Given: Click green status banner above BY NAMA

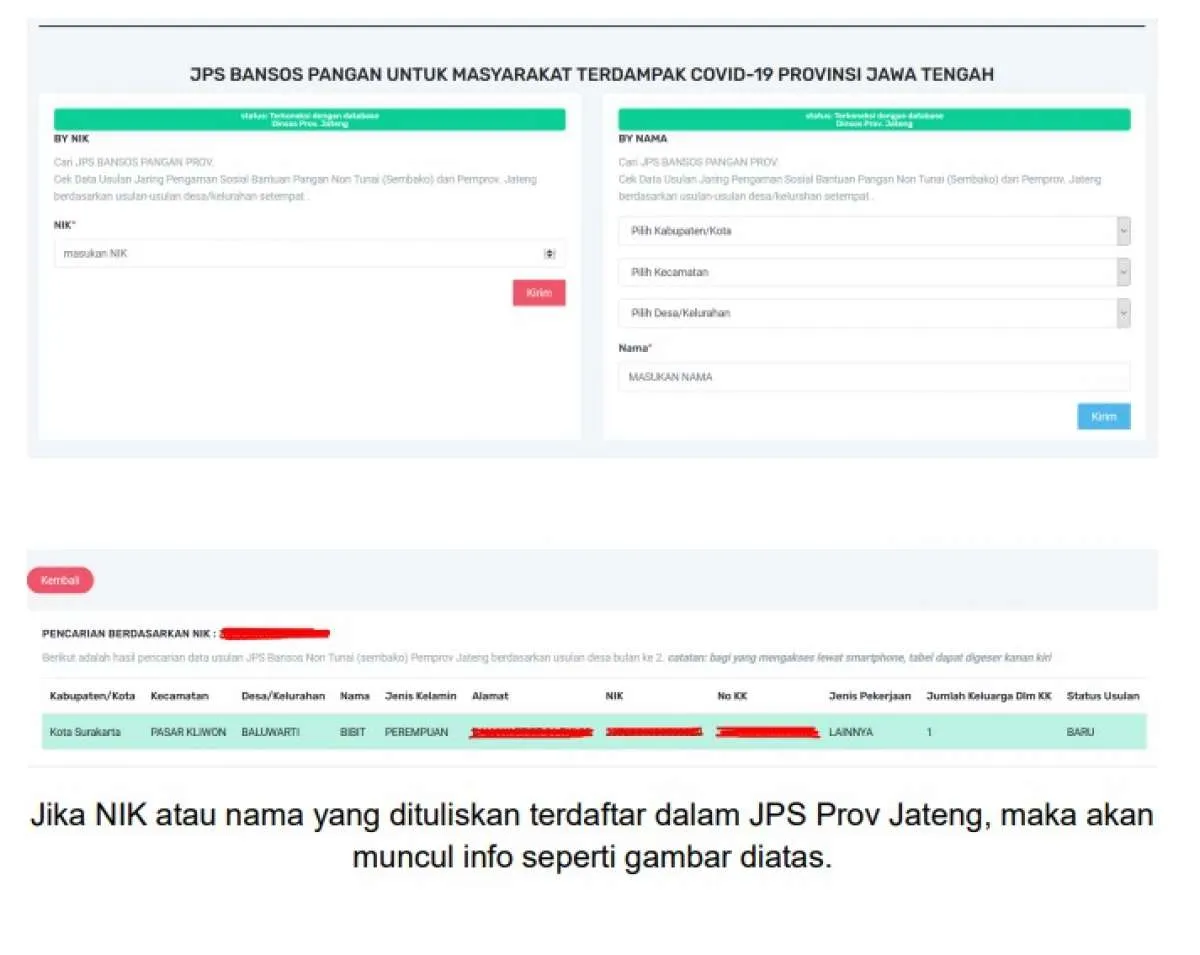Looking at the screenshot, I should (873, 119).
